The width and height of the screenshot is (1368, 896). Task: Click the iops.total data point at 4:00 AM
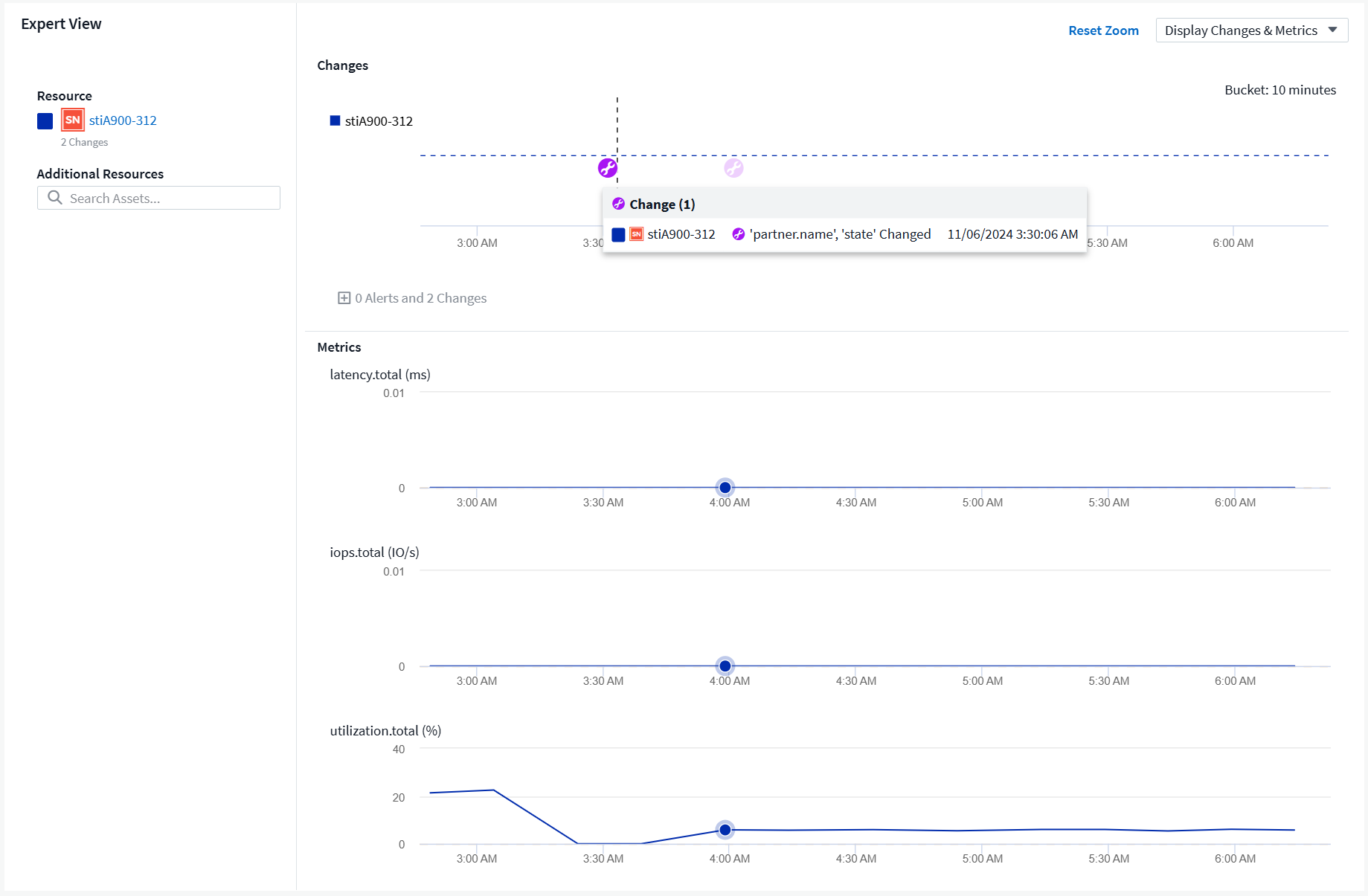(725, 666)
